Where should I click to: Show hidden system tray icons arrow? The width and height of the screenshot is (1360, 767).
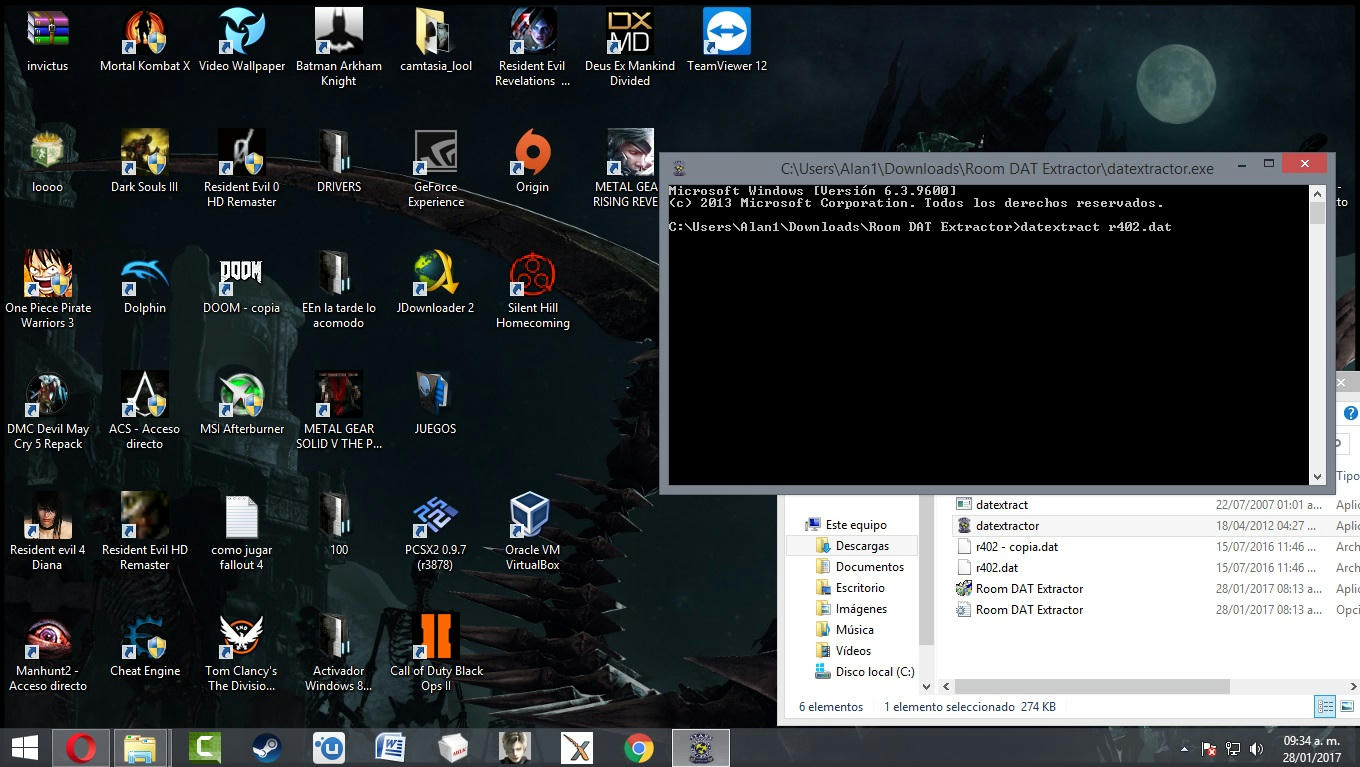coord(1185,749)
